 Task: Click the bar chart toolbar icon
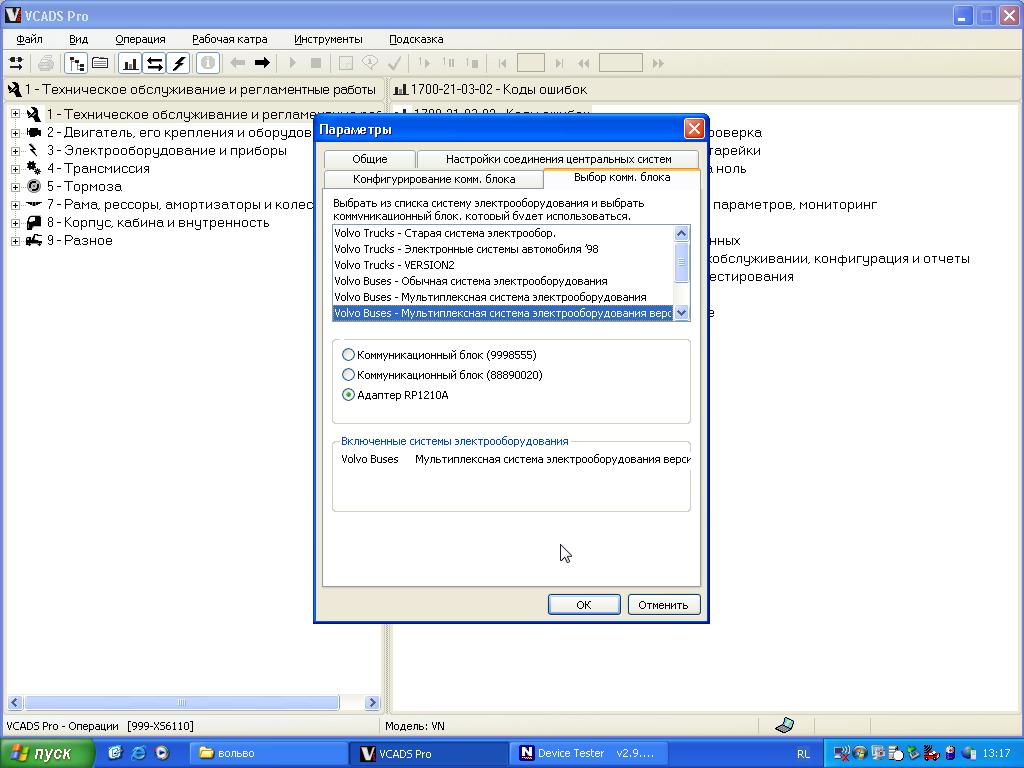tap(130, 63)
